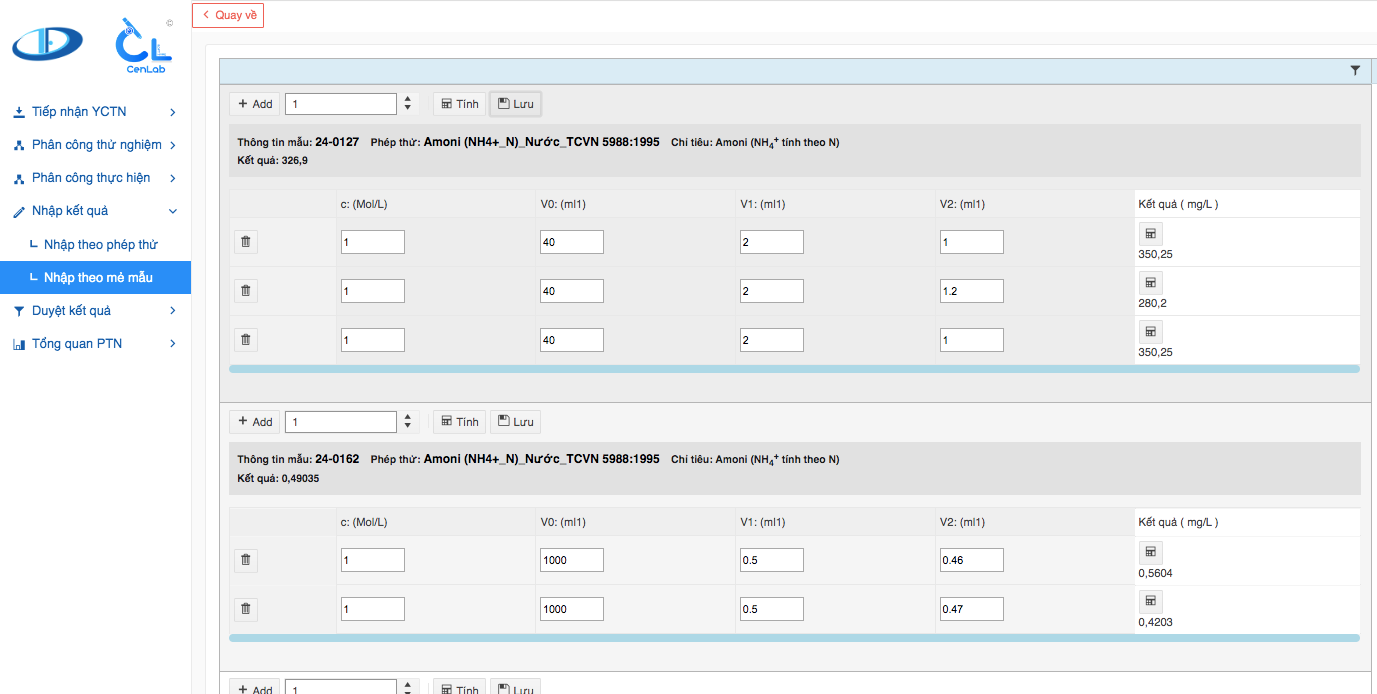This screenshot has height=694, width=1377.
Task: Expand the Tiếp nhận YCTN menu
Action: [x=95, y=112]
